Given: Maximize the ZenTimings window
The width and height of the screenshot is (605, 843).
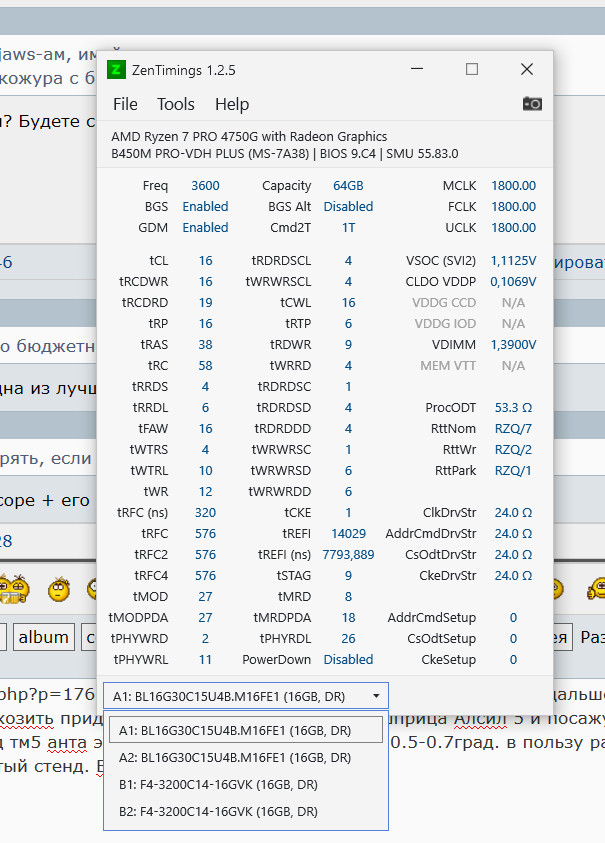Looking at the screenshot, I should pos(472,69).
